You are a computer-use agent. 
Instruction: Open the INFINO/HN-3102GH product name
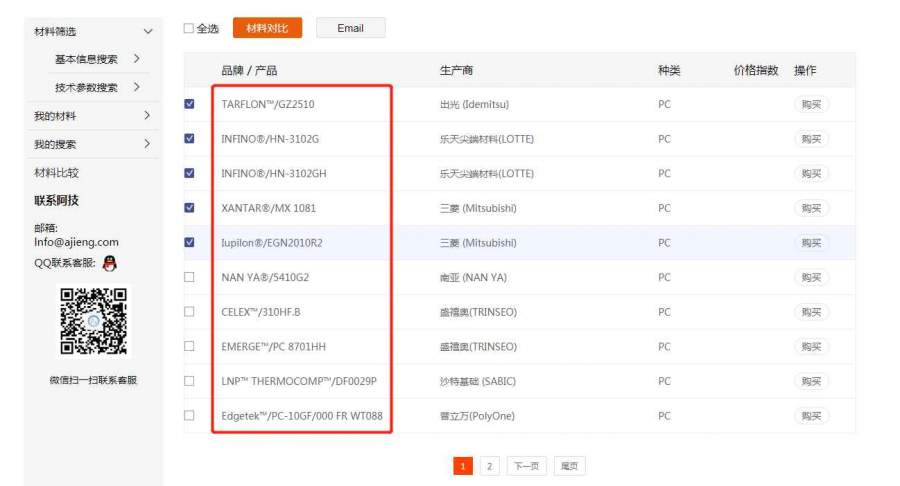(x=274, y=173)
